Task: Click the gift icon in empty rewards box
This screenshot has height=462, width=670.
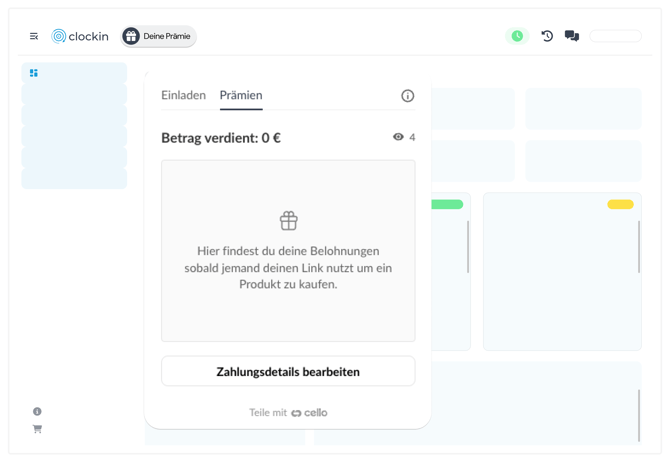Action: click(x=288, y=220)
